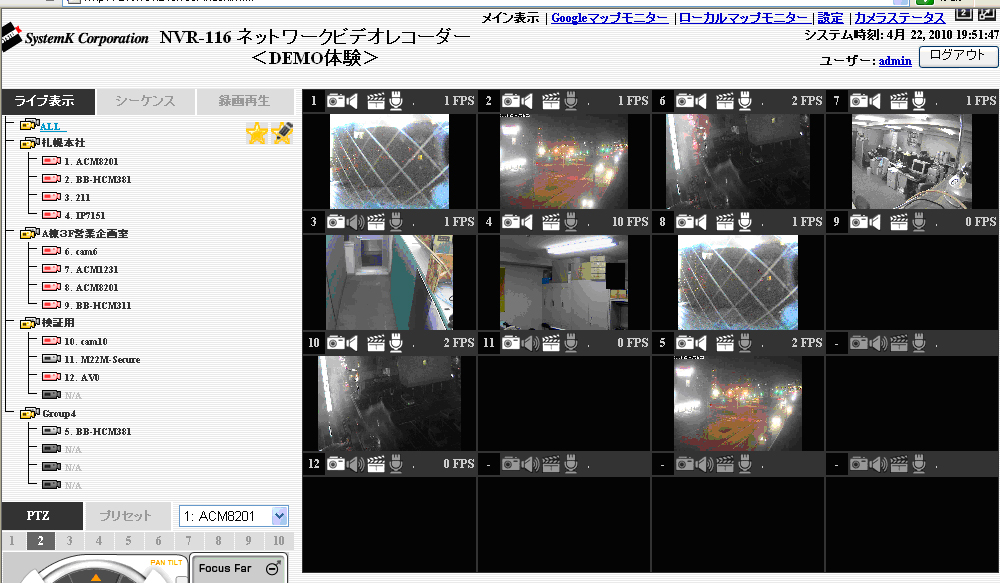This screenshot has height=583, width=1000.
Task: Toggle microphone for channel 12
Action: click(x=396, y=464)
